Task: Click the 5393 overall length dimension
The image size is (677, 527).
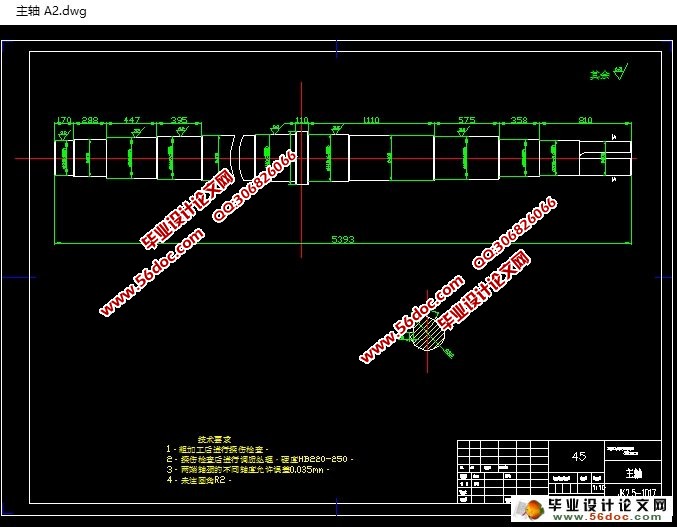Action: [x=343, y=239]
